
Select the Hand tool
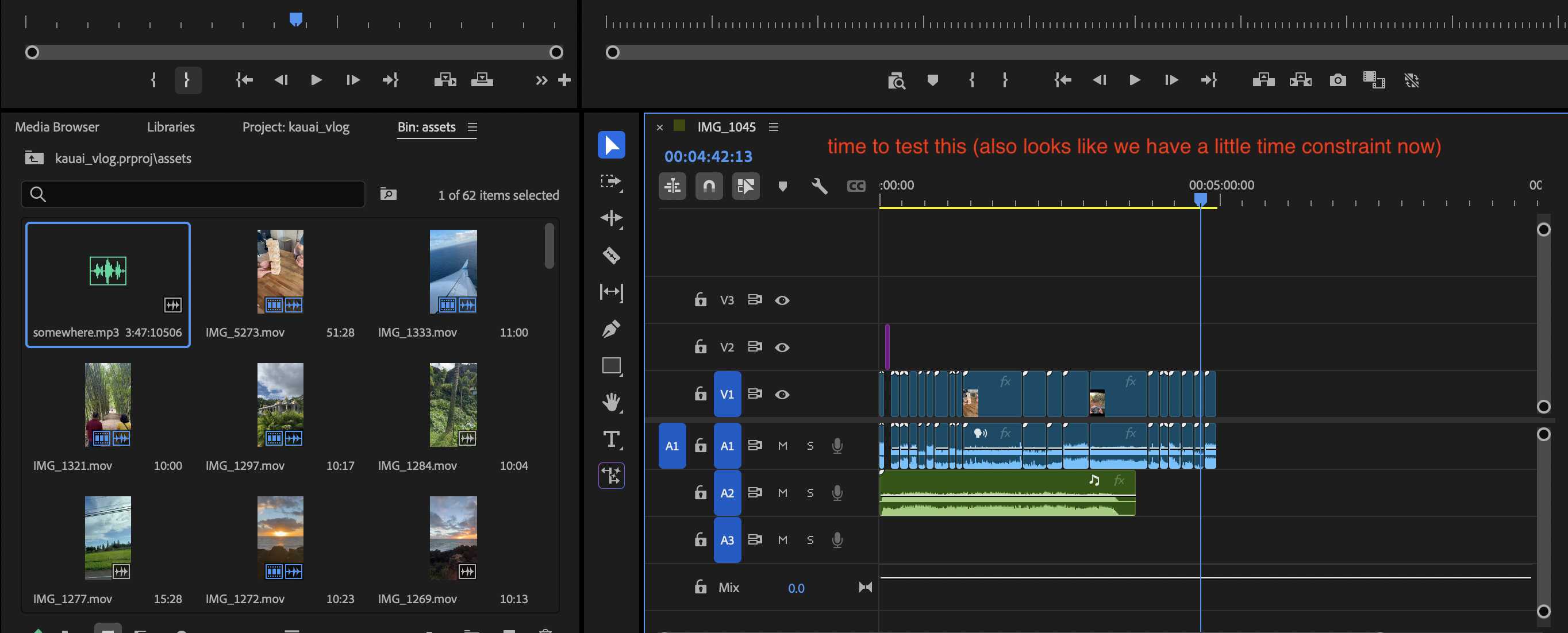click(611, 402)
